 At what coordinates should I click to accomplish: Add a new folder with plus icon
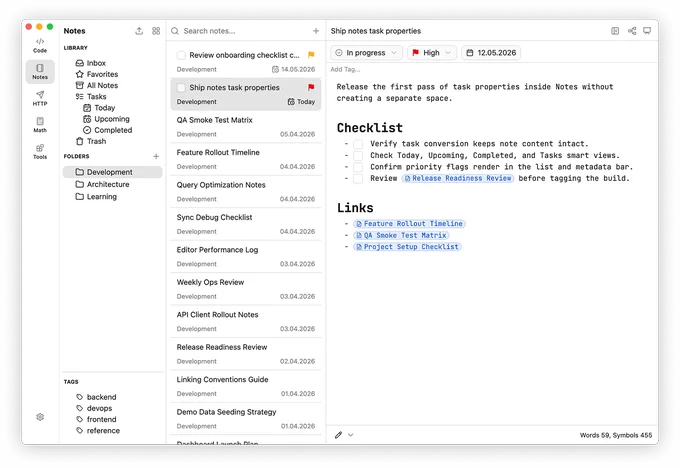(156, 156)
